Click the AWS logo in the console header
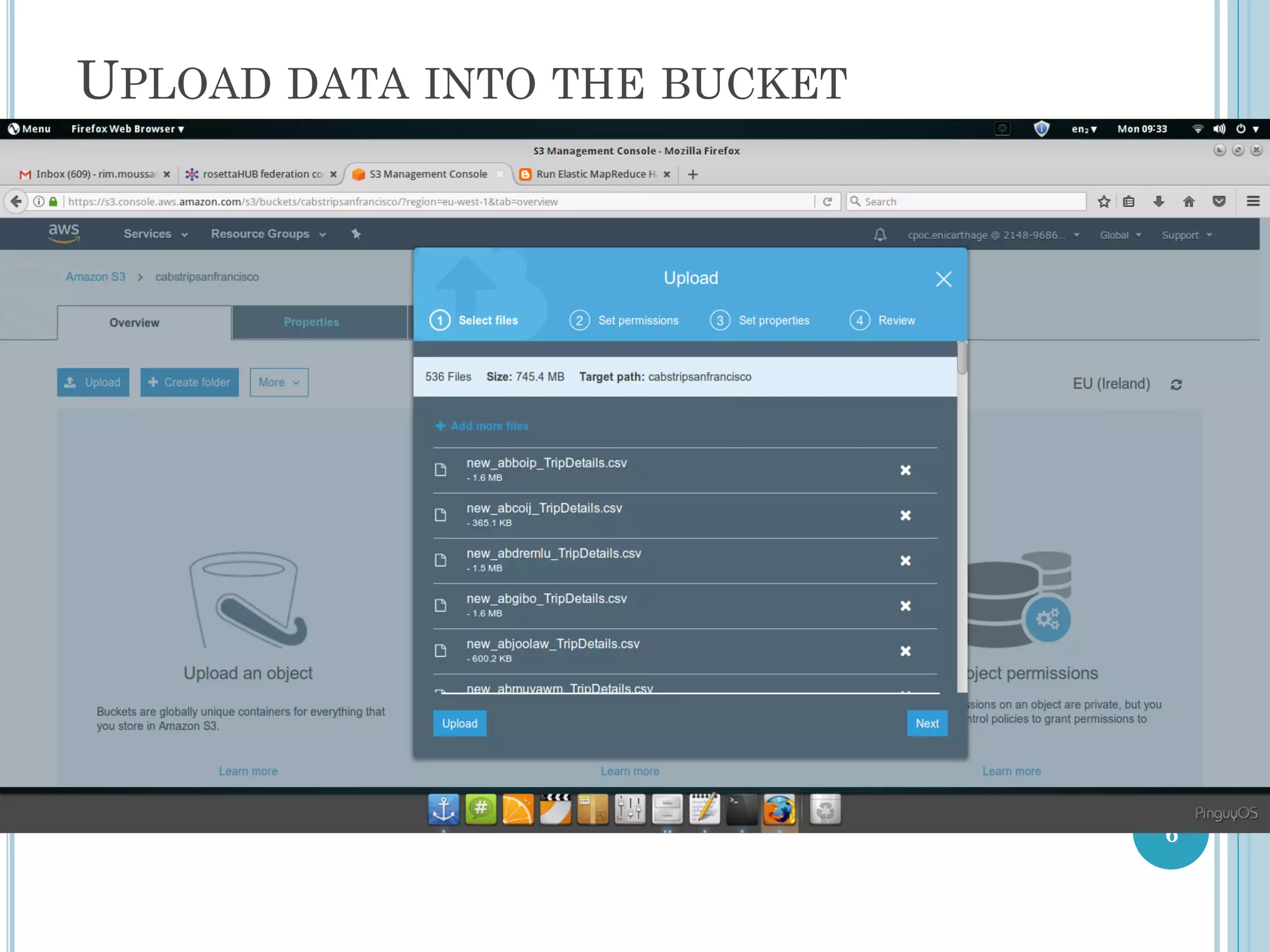The height and width of the screenshot is (952, 1270). 64,233
